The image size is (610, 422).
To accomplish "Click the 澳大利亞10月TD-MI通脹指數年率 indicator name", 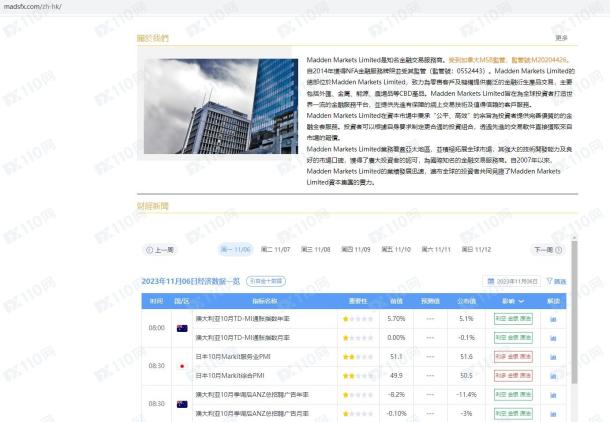I will [242, 319].
